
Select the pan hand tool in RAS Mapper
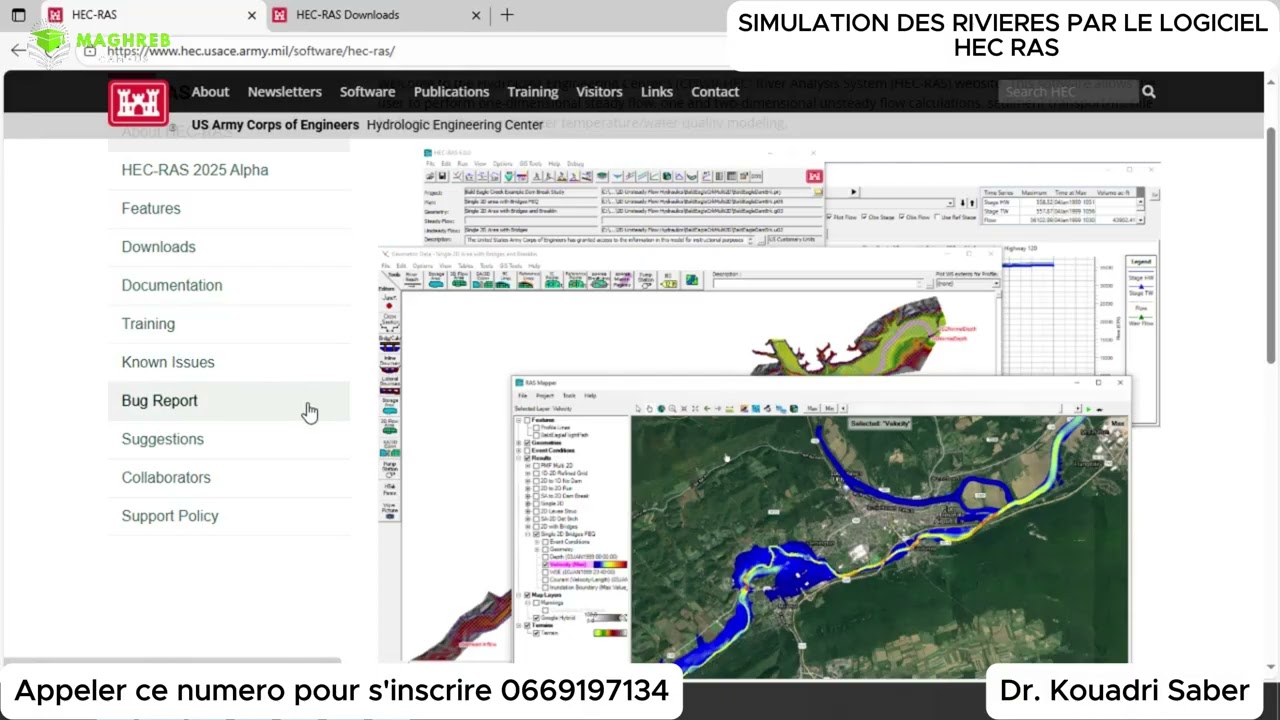[649, 408]
